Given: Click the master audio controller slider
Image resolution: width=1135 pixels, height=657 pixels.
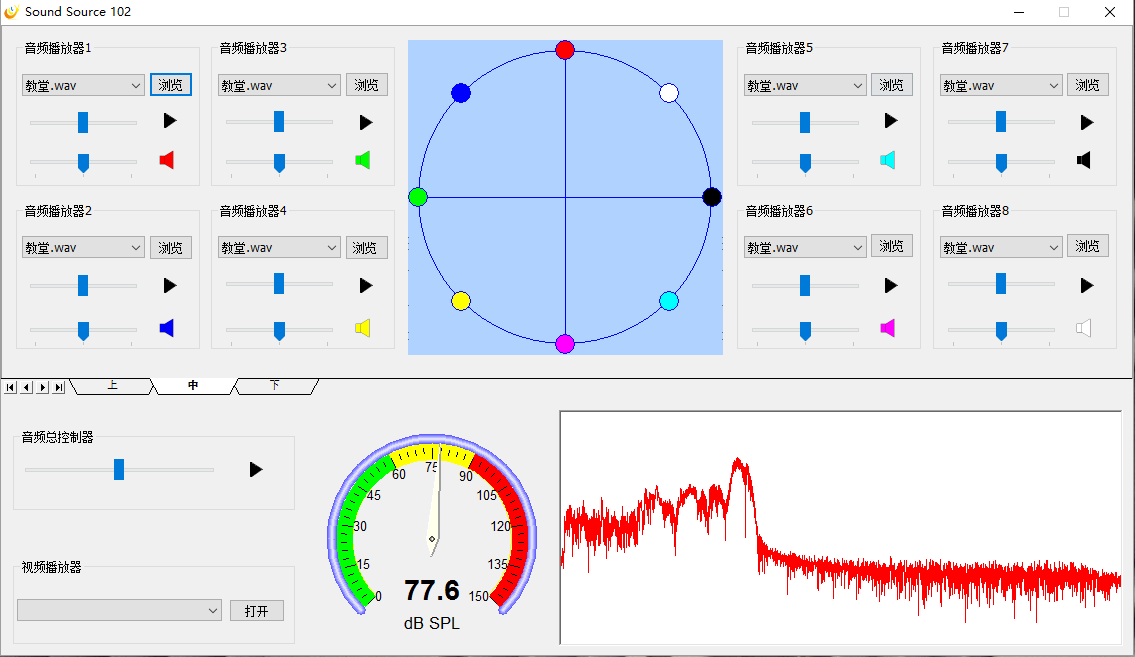Looking at the screenshot, I should coord(119,470).
